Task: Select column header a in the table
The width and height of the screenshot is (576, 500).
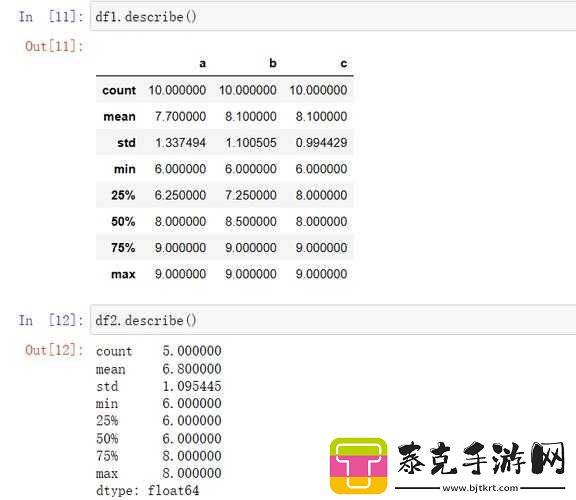Action: 202,63
